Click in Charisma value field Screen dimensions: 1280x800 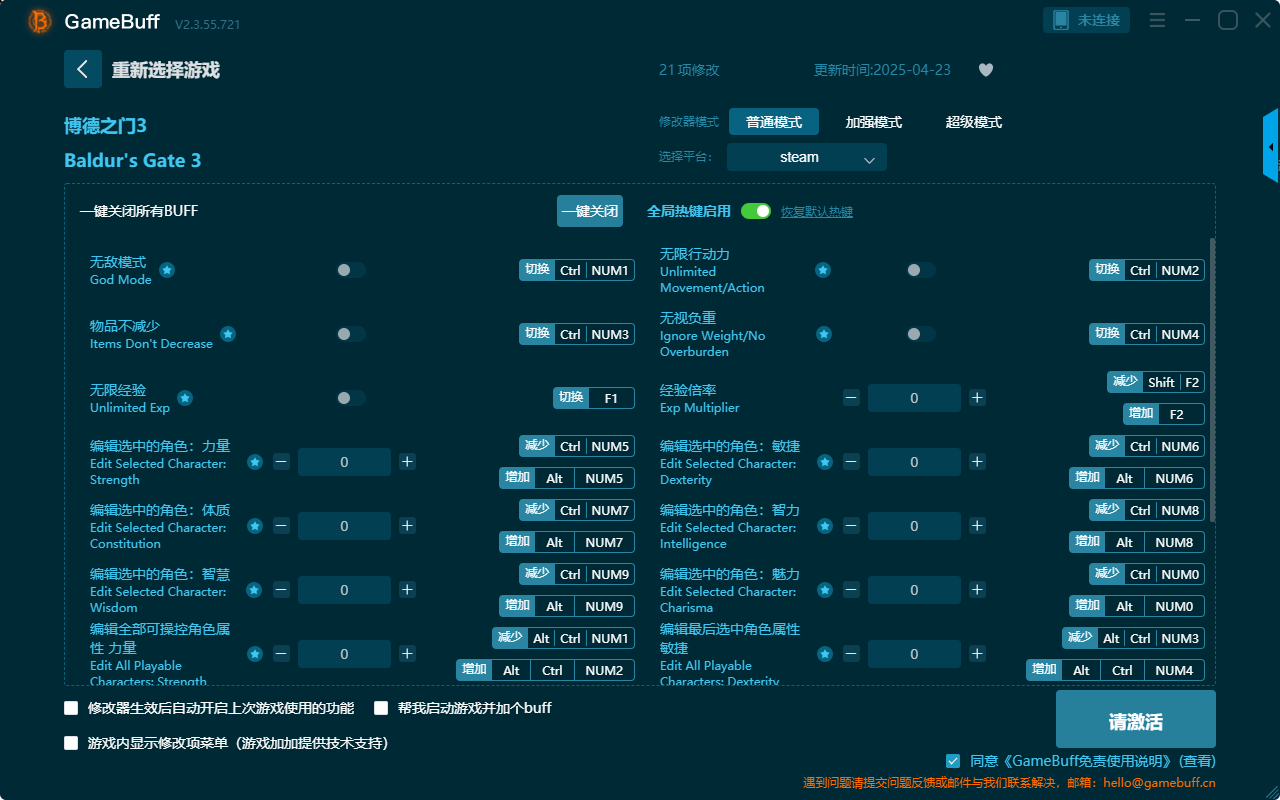[914, 590]
